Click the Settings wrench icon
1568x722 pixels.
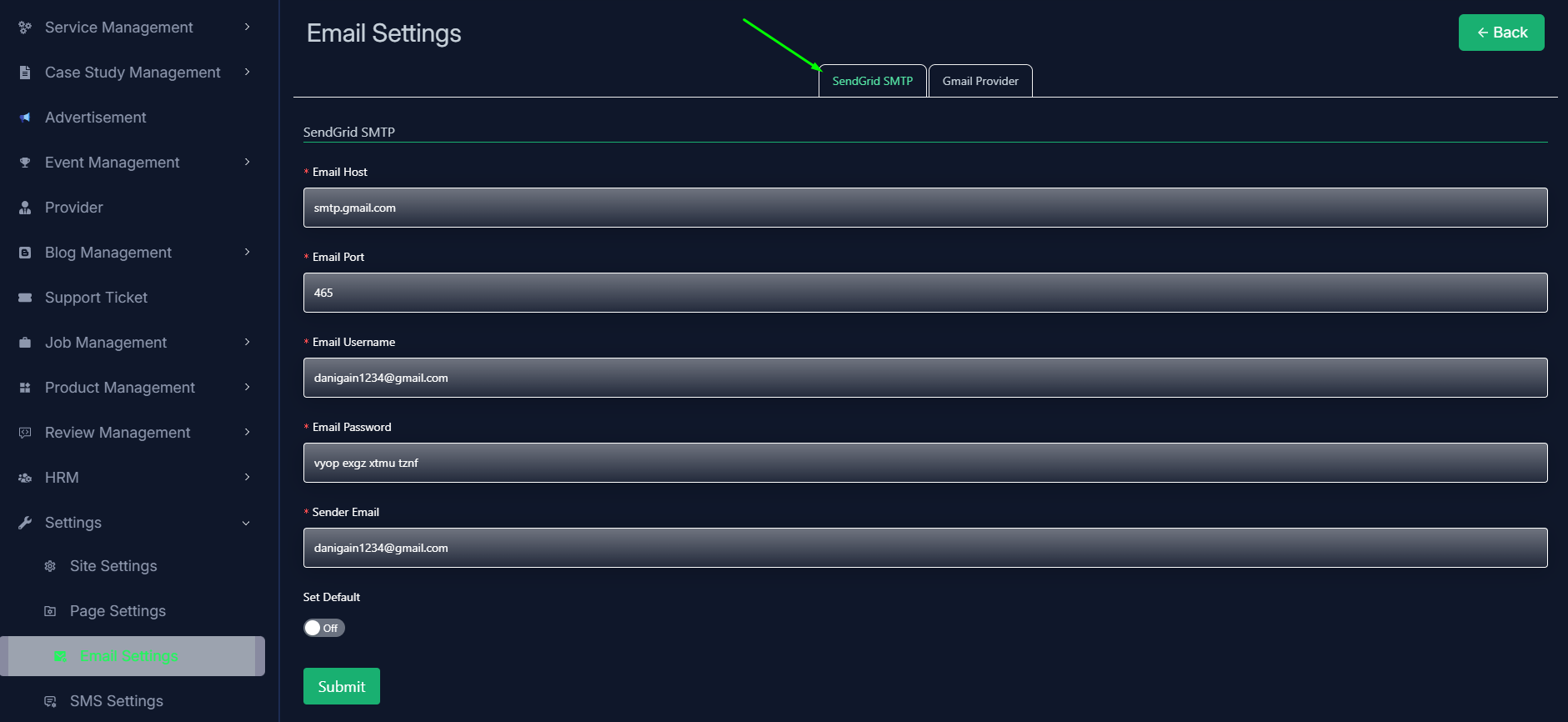[x=25, y=523]
